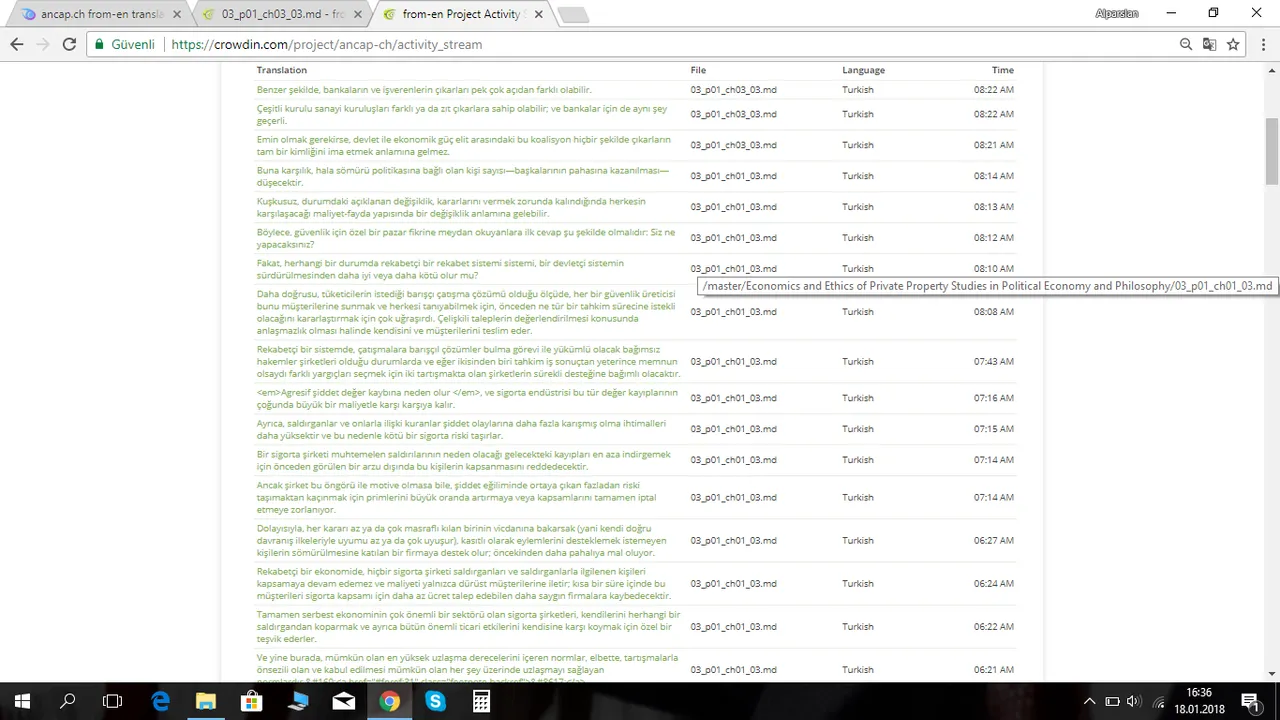This screenshot has width=1280, height=720.
Task: Close the from-en Project Activity tab
Action: (537, 15)
